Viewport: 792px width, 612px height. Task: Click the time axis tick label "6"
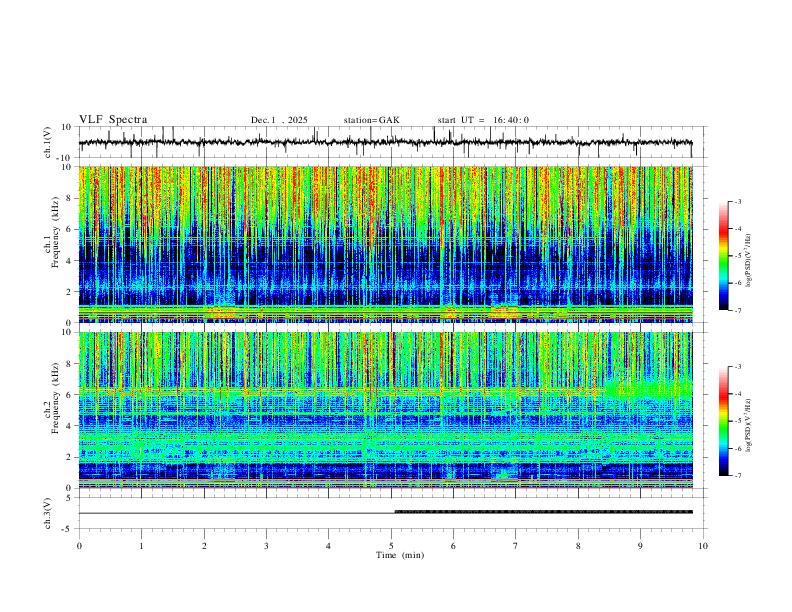454,546
